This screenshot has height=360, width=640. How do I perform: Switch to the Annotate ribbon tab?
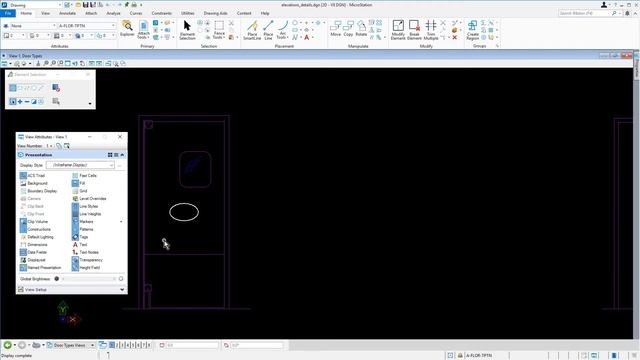[x=67, y=13]
